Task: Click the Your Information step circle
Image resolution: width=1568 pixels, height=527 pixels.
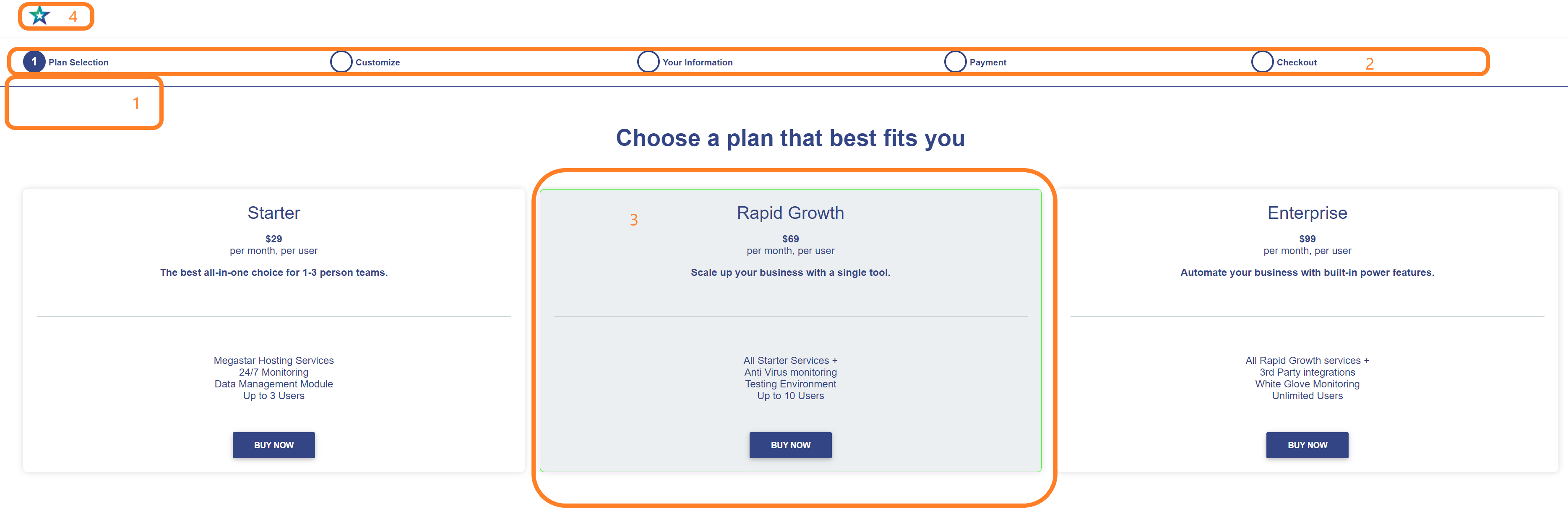Action: (648, 62)
